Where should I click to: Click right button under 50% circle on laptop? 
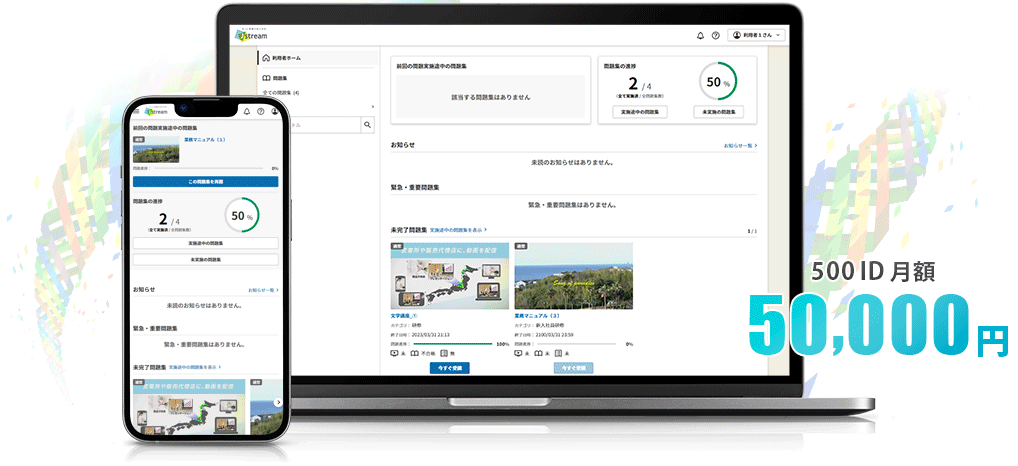(718, 112)
